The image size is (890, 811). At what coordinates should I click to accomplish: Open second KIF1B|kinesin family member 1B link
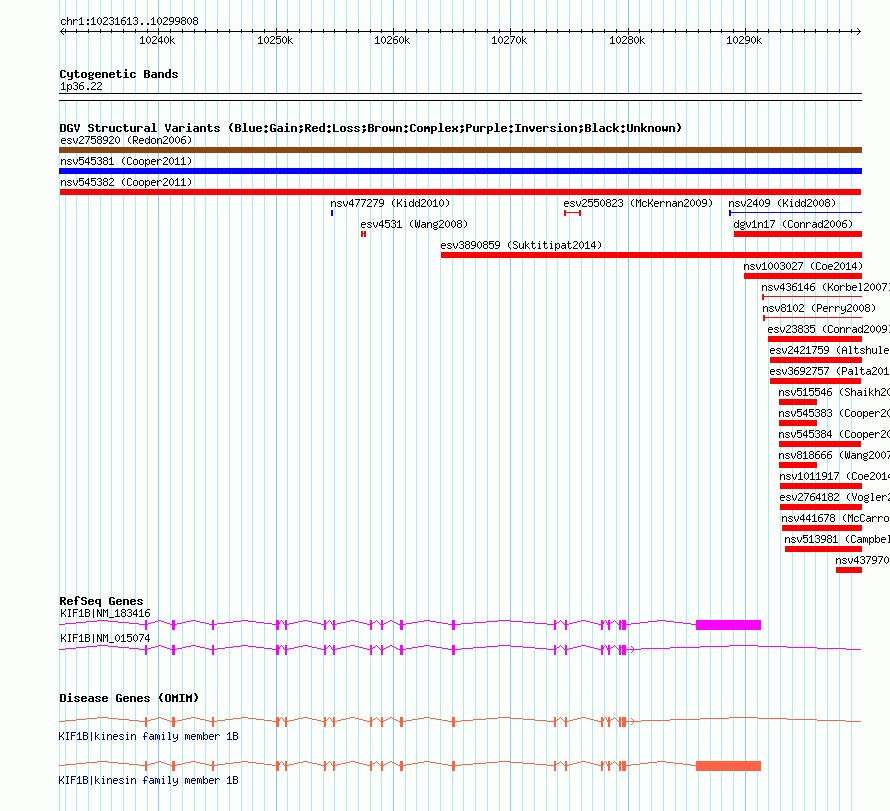click(x=149, y=780)
